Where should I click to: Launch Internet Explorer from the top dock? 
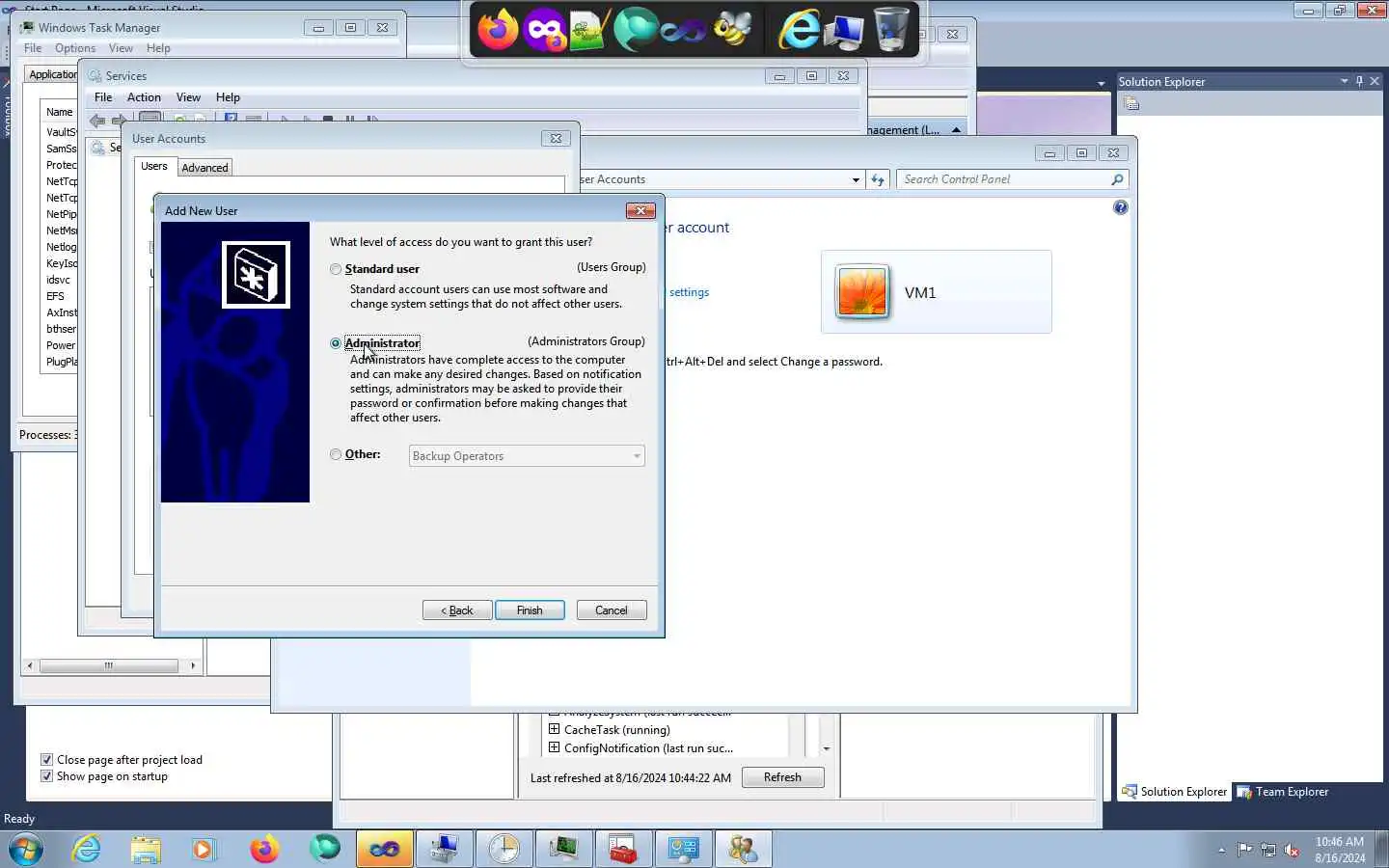(x=799, y=29)
